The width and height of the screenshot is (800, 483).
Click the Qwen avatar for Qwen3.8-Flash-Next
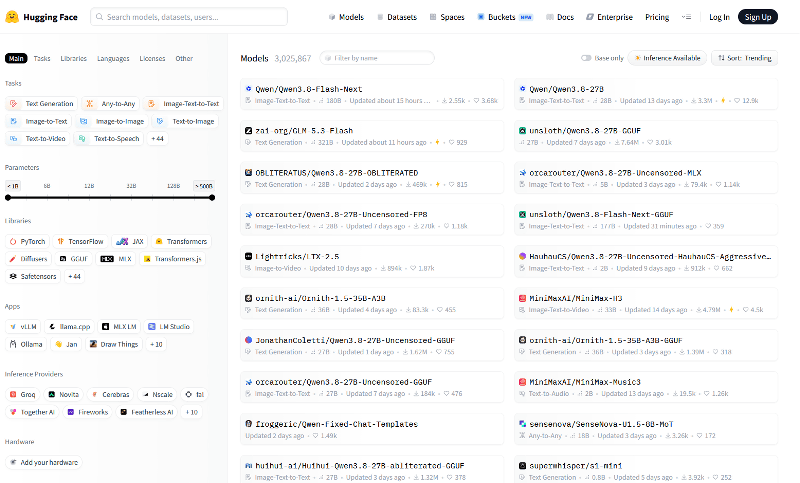coord(248,89)
